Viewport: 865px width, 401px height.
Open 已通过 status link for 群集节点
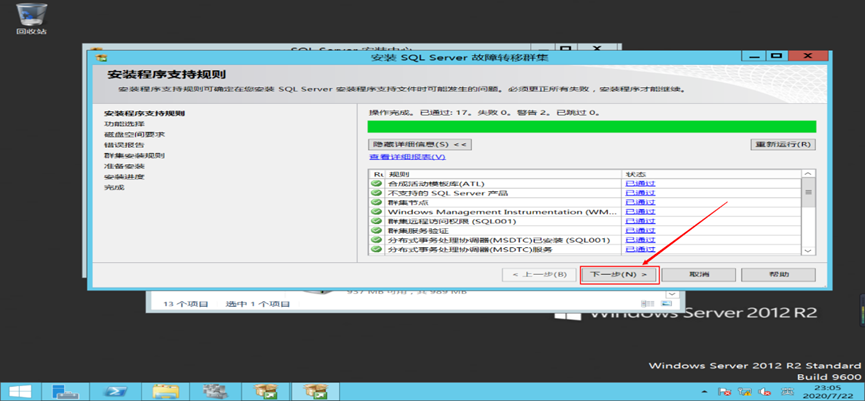click(x=640, y=202)
